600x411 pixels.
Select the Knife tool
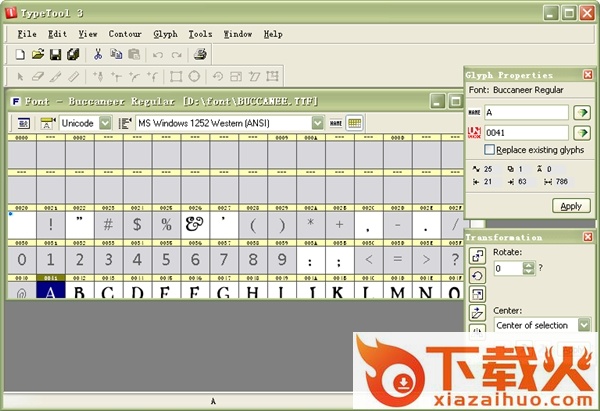pos(55,77)
